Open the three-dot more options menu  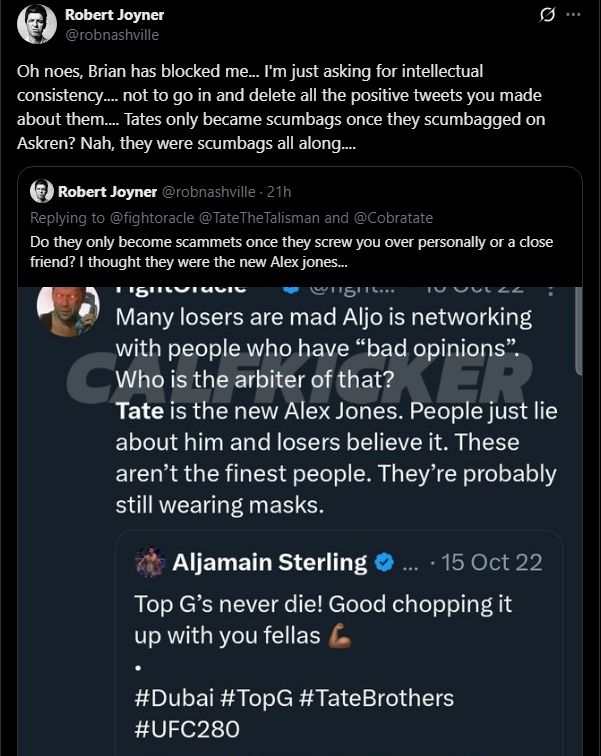coord(573,15)
